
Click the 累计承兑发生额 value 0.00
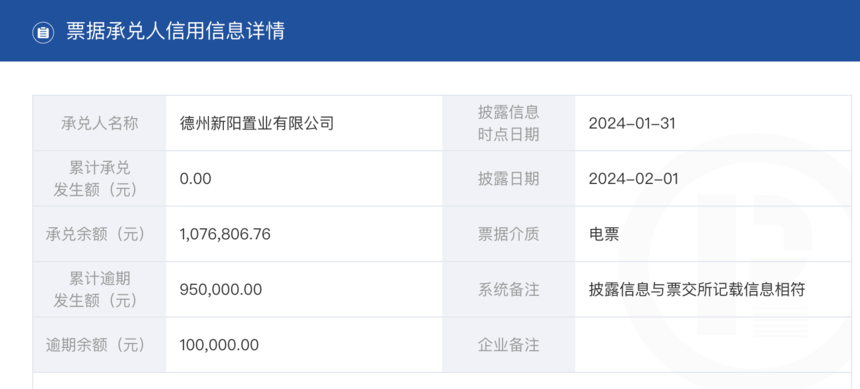pyautogui.click(x=195, y=179)
